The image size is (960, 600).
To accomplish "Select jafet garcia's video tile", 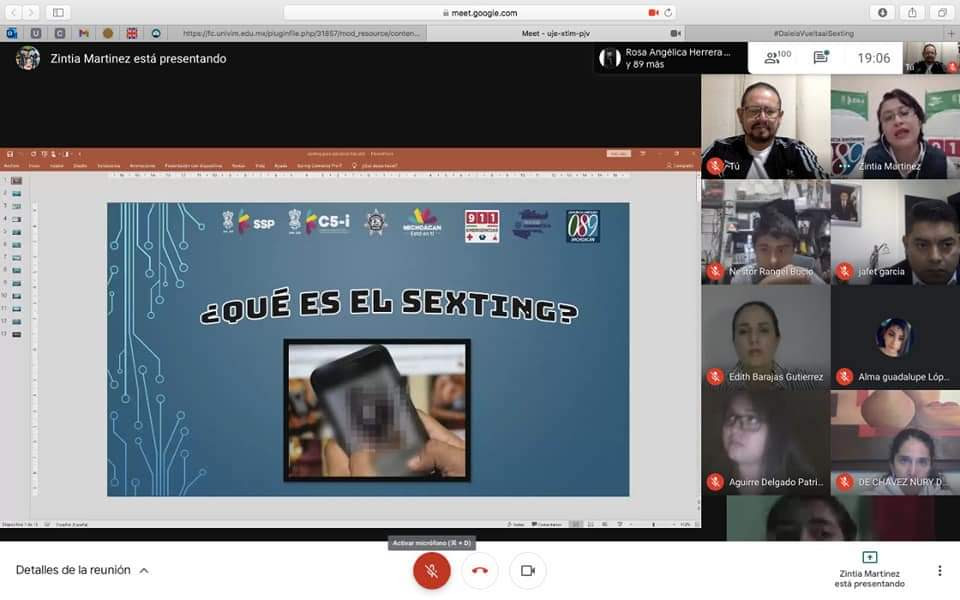I will tap(895, 232).
